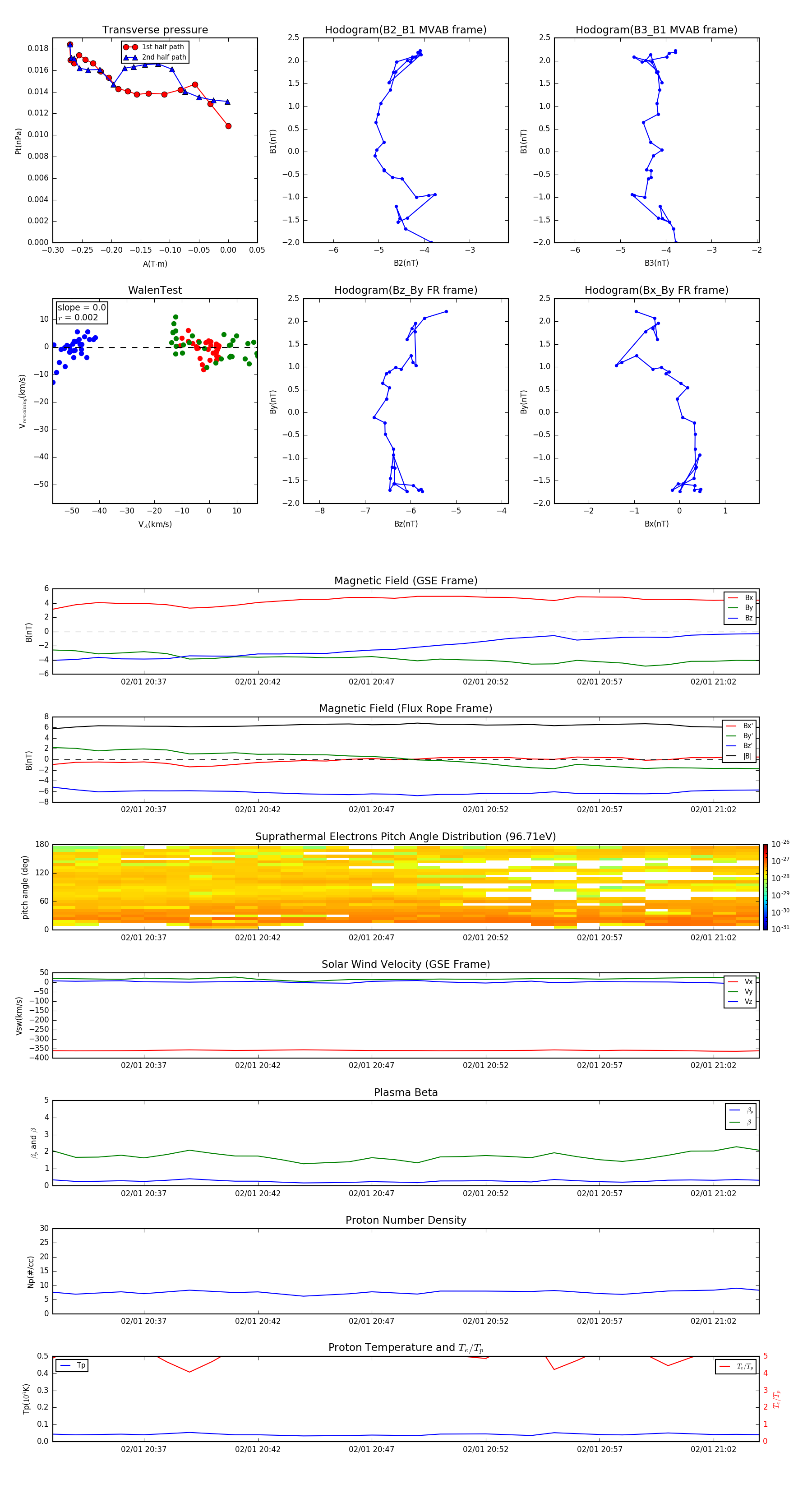Click the 'Transverse pressure' plot title
This screenshot has height=1489, width=812.
tap(155, 30)
